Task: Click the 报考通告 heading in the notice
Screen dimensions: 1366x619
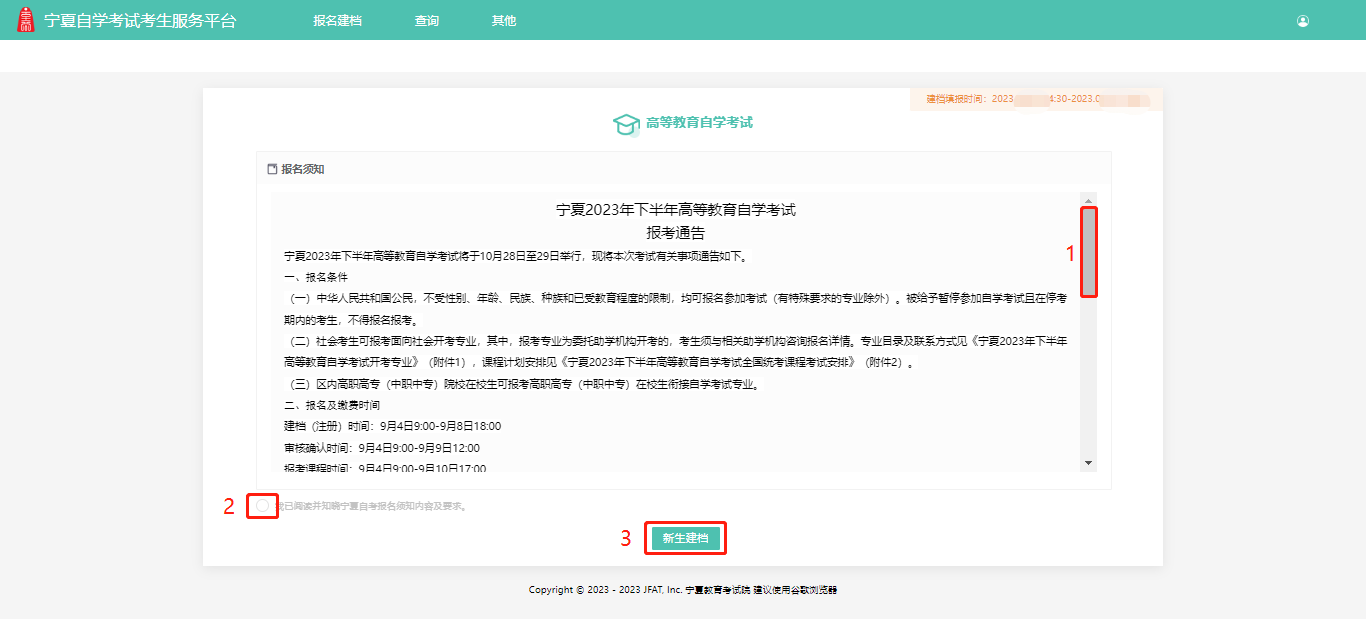Action: [674, 231]
